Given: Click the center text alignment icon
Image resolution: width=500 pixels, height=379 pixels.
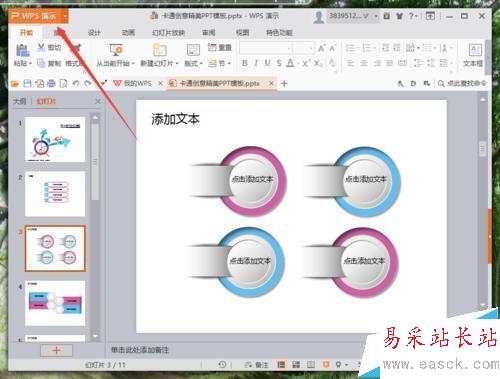Looking at the screenshot, I should (x=364, y=63).
